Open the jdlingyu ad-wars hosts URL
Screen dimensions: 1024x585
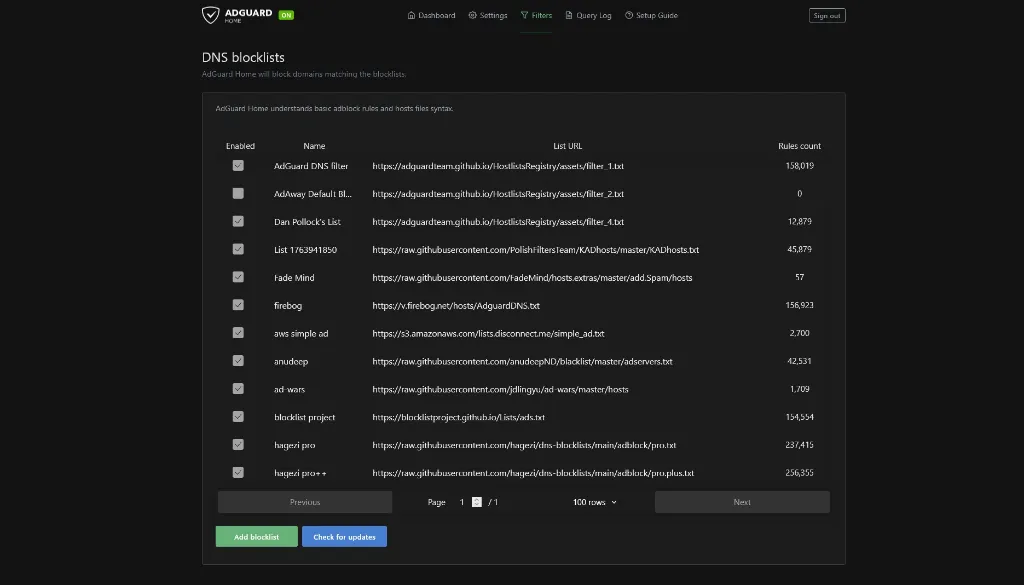[x=500, y=389]
